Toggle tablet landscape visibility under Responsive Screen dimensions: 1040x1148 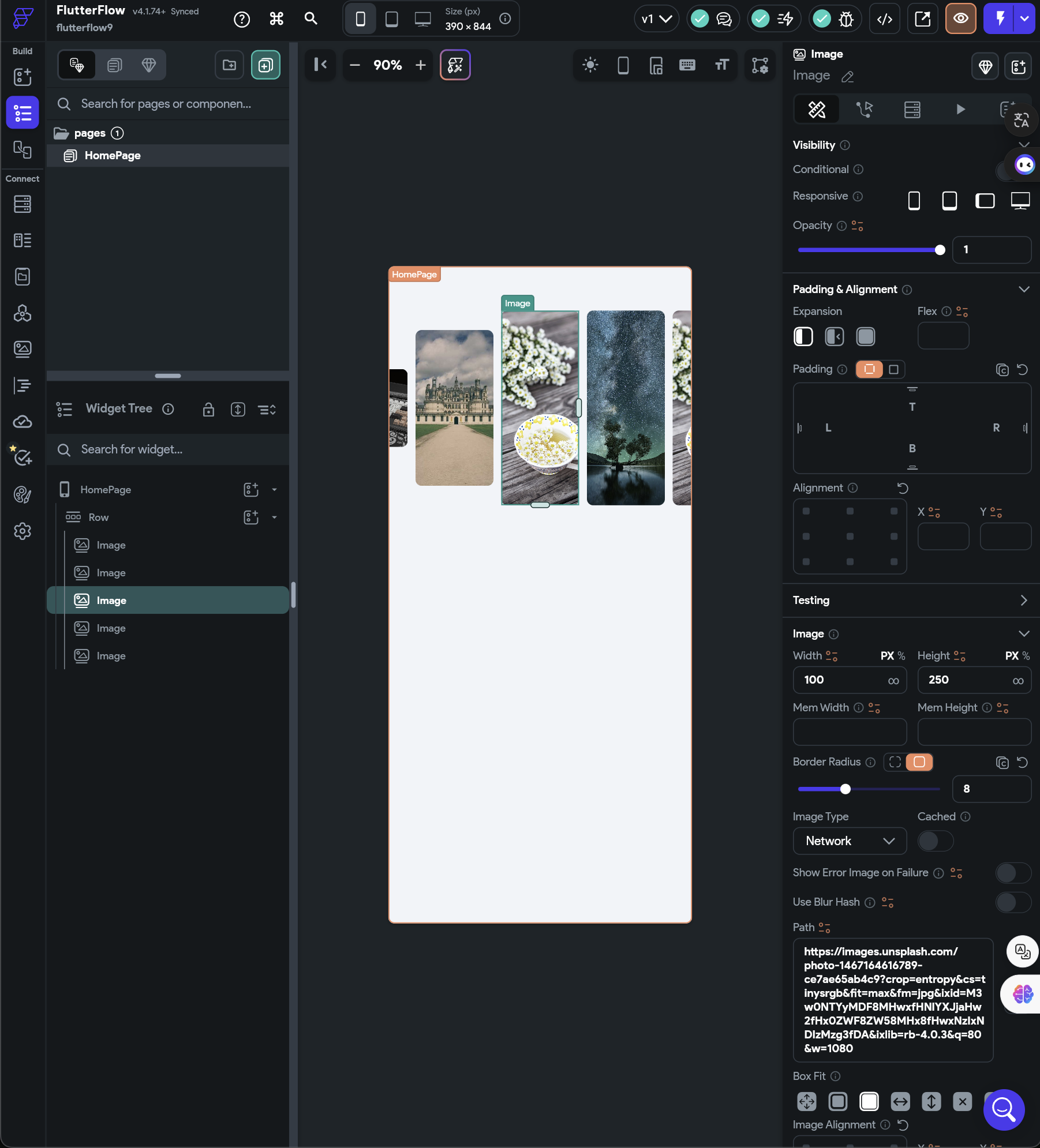tap(985, 200)
